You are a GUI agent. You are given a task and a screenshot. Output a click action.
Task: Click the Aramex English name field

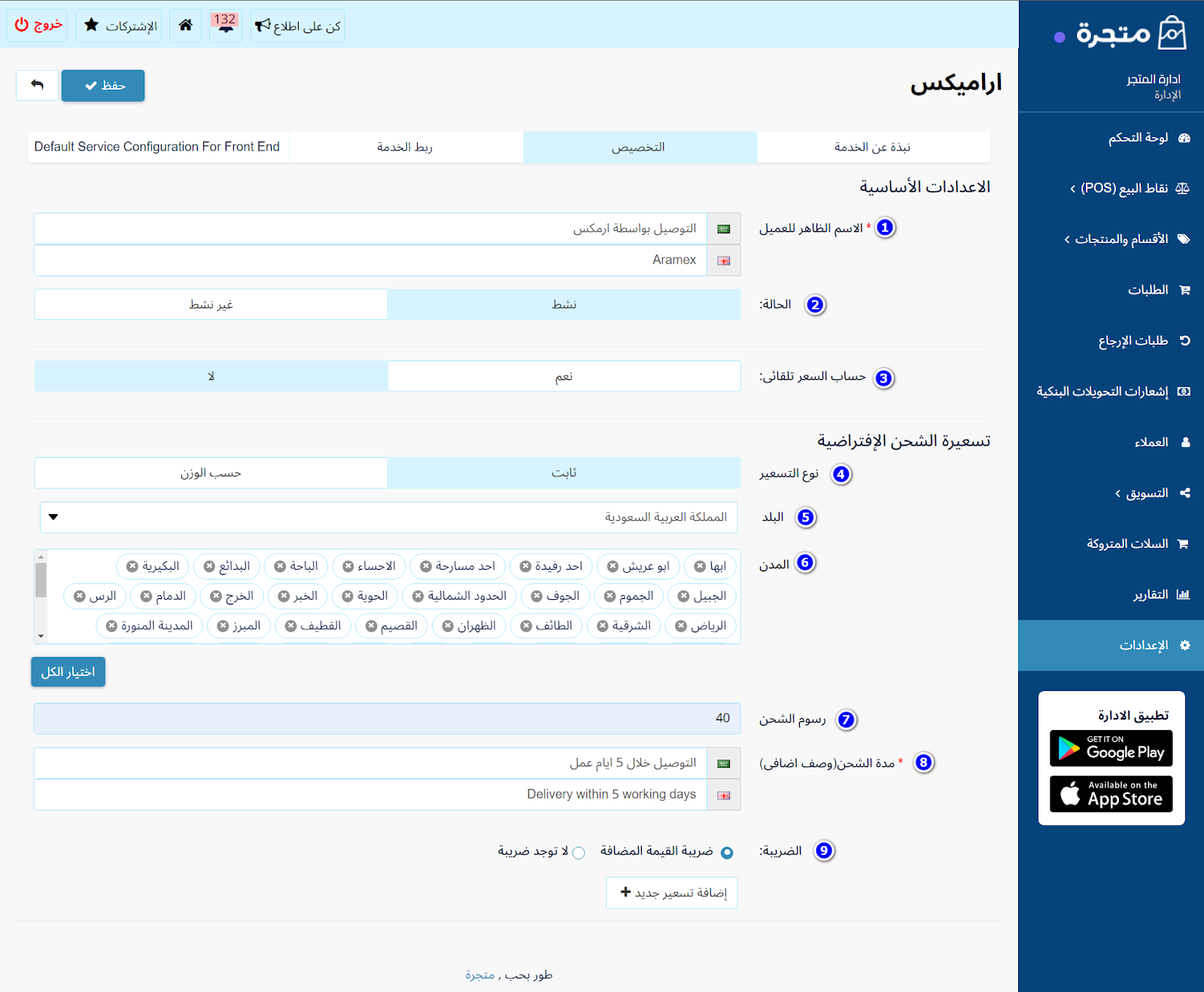click(371, 260)
